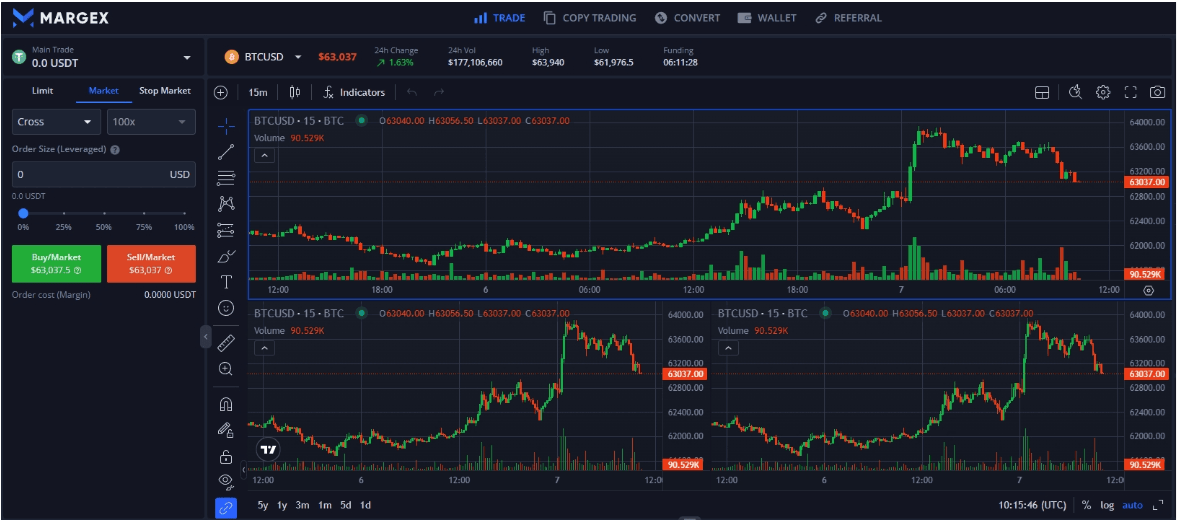Collapse the order panel with side arrow
Image resolution: width=1177 pixels, height=521 pixels.
click(x=206, y=337)
